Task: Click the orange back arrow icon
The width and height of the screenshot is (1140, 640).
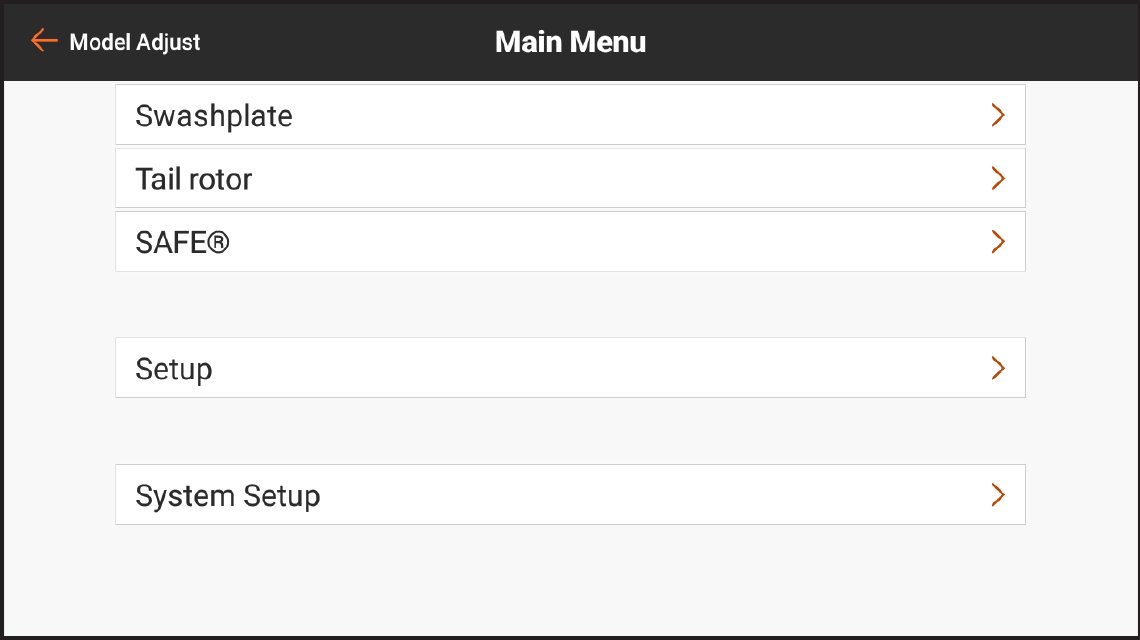Action: [x=44, y=41]
